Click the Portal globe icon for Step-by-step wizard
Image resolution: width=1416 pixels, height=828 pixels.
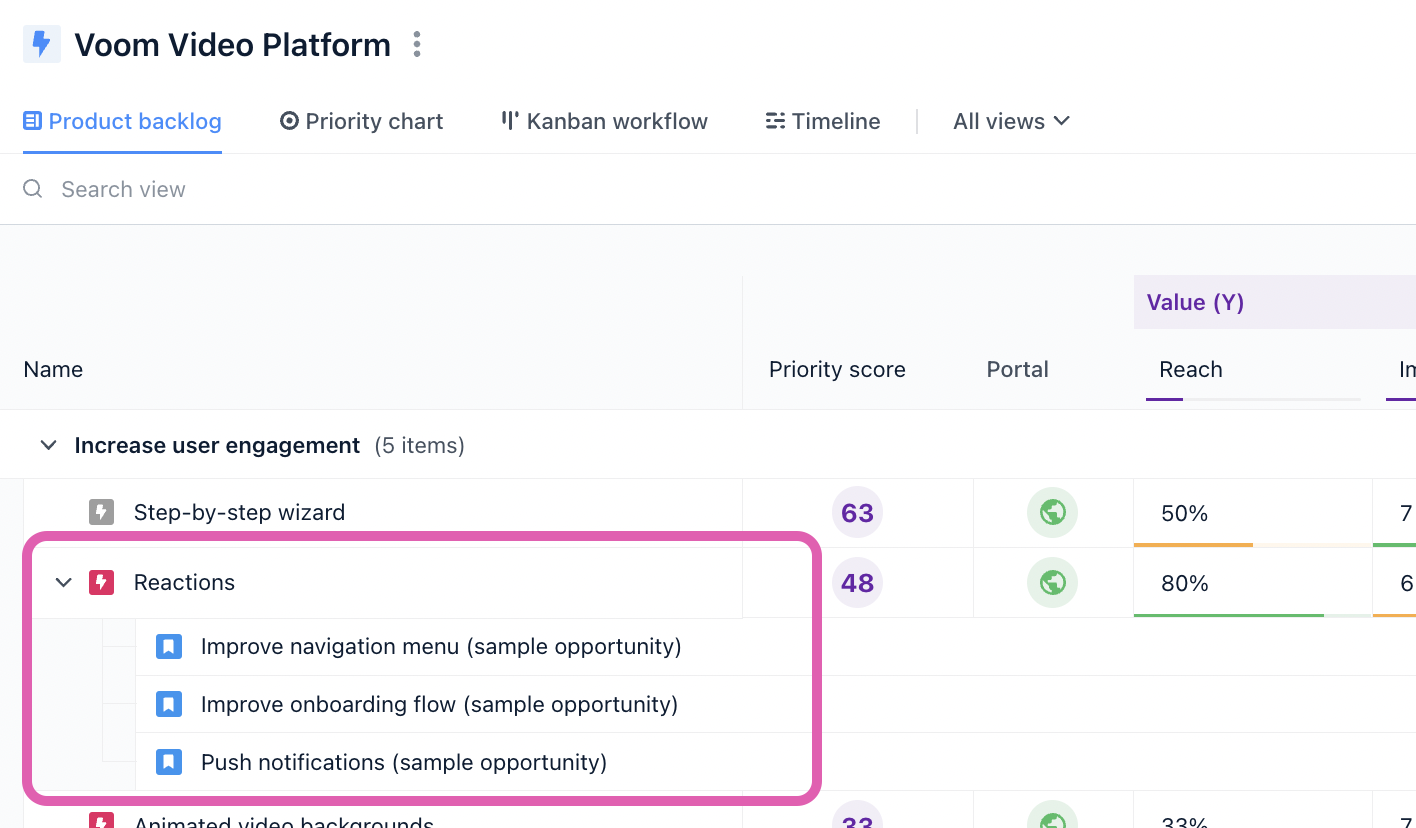pos(1052,512)
